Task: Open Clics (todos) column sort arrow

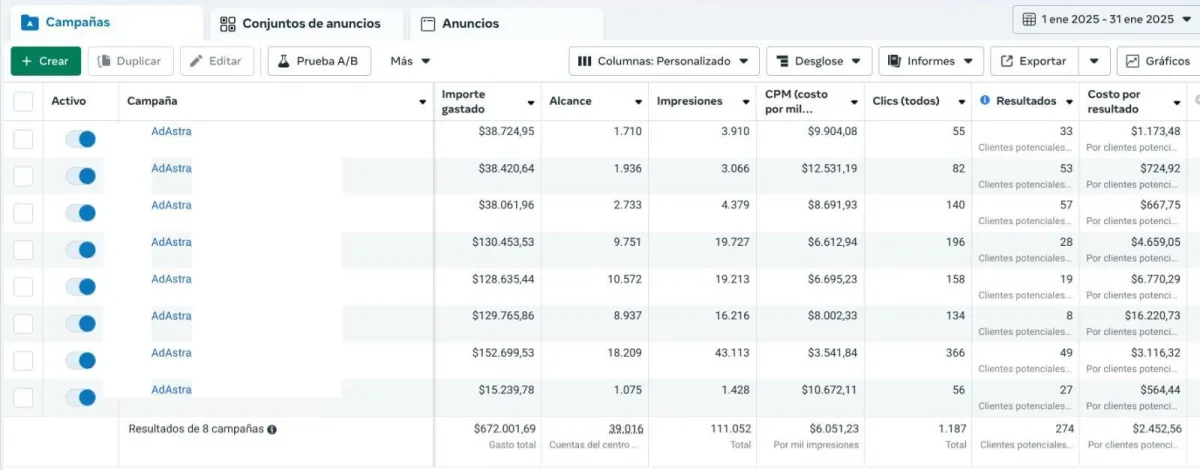Action: (962, 102)
